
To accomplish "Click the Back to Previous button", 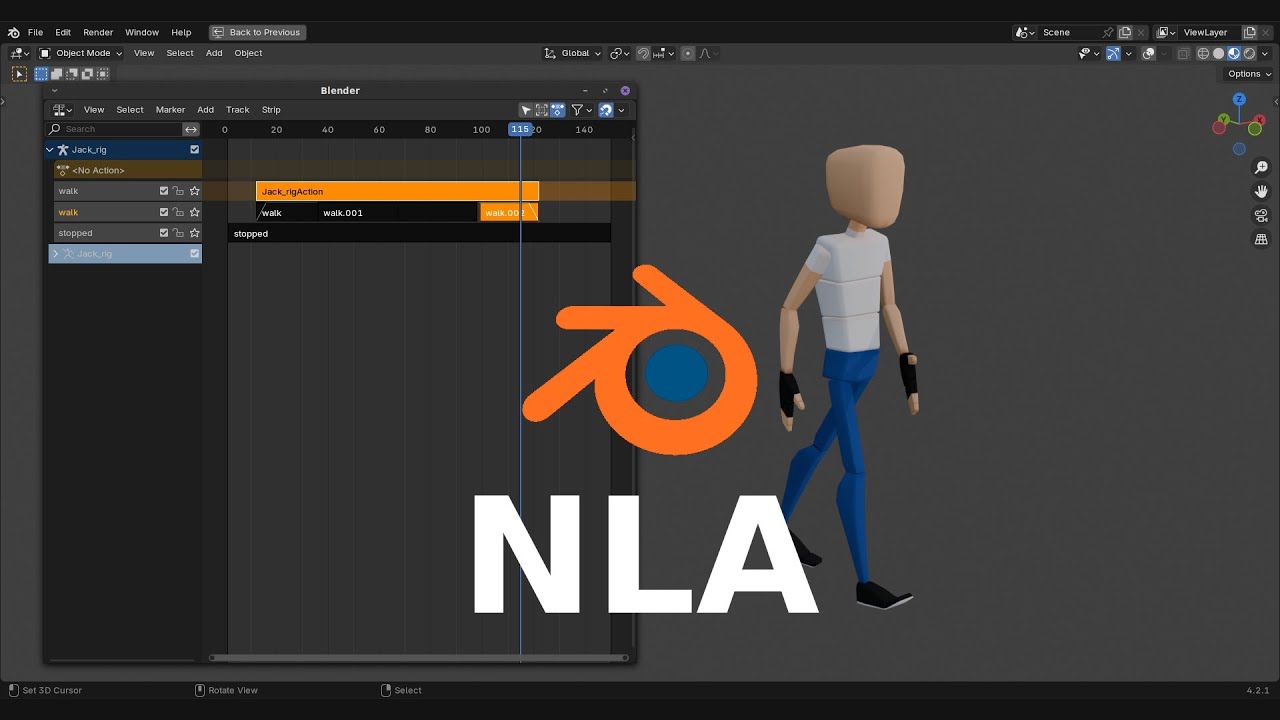I will click(256, 32).
